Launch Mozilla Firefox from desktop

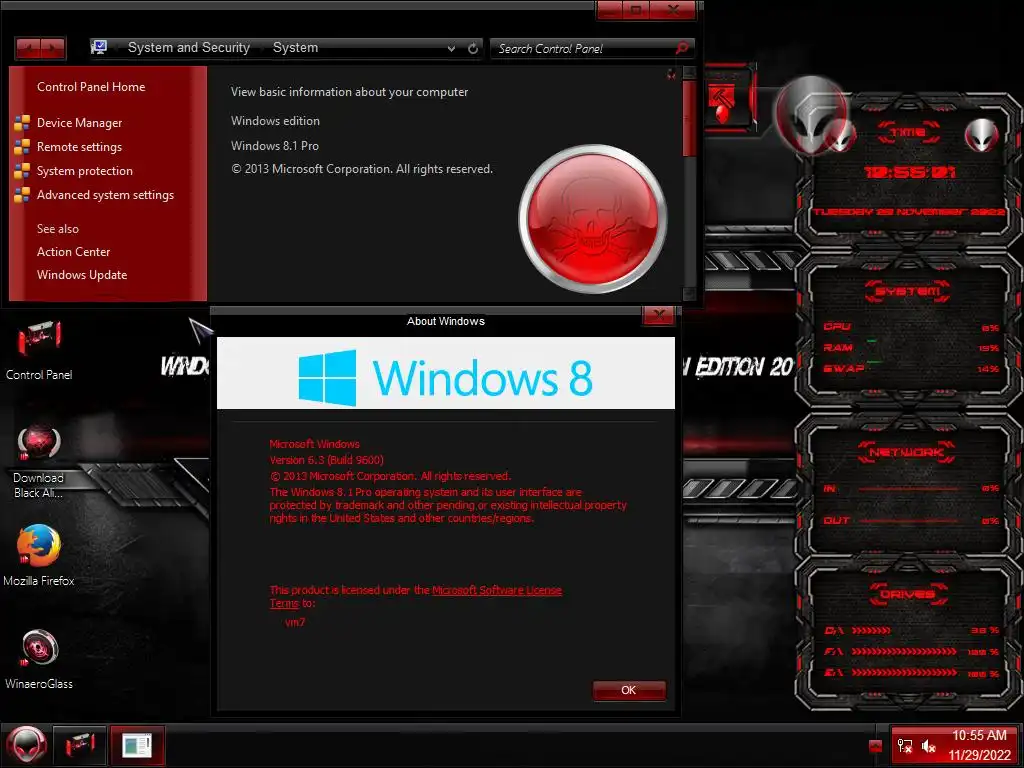(x=39, y=555)
